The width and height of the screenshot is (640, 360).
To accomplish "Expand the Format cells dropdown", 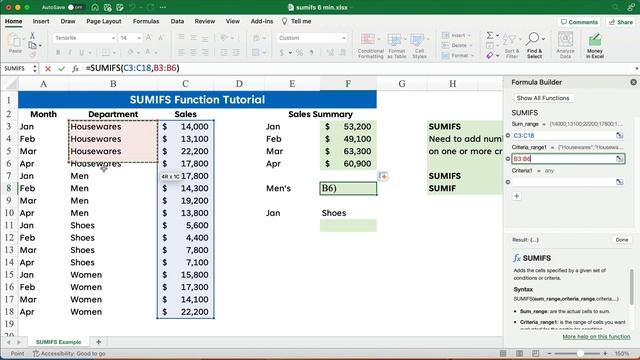I will 472,55.
